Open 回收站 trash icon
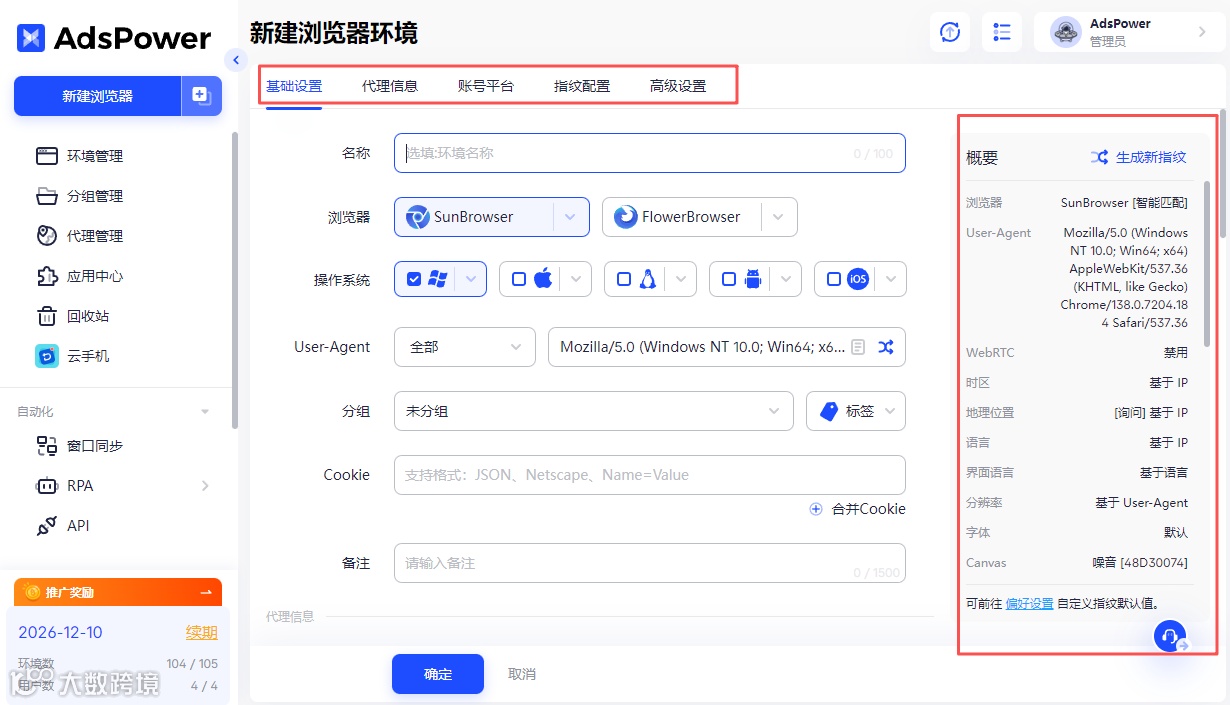 47,316
